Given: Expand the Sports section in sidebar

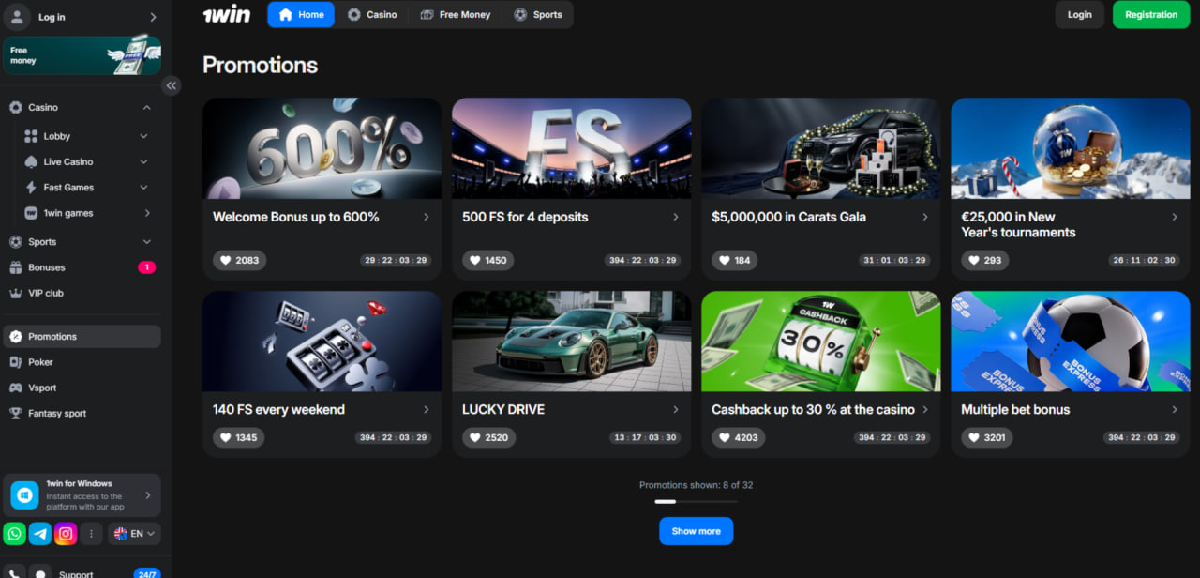Looking at the screenshot, I should (x=147, y=242).
